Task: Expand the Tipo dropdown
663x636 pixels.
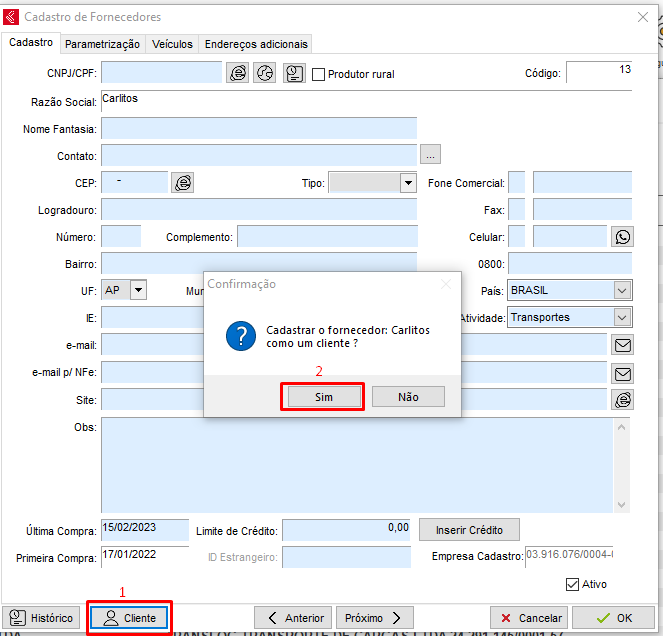Action: (407, 183)
